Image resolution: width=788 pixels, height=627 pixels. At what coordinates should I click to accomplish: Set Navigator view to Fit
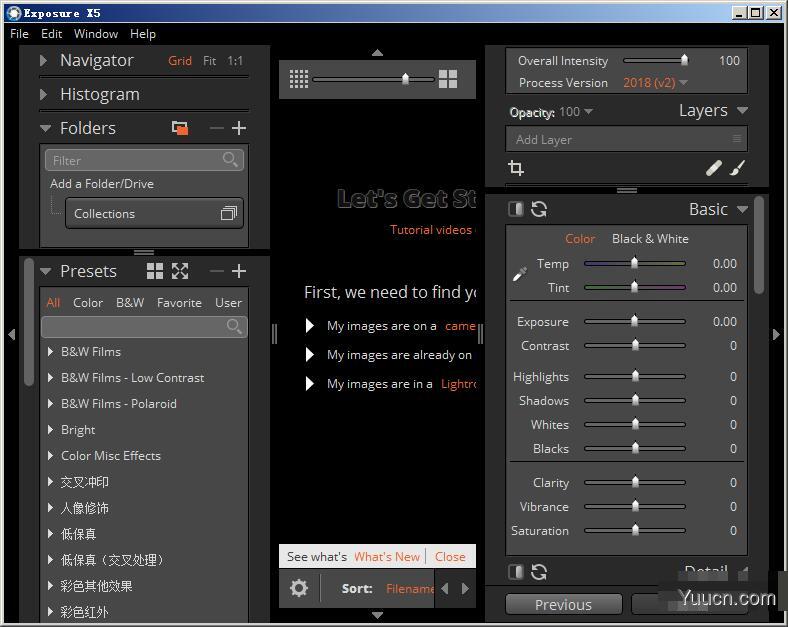tap(210, 61)
